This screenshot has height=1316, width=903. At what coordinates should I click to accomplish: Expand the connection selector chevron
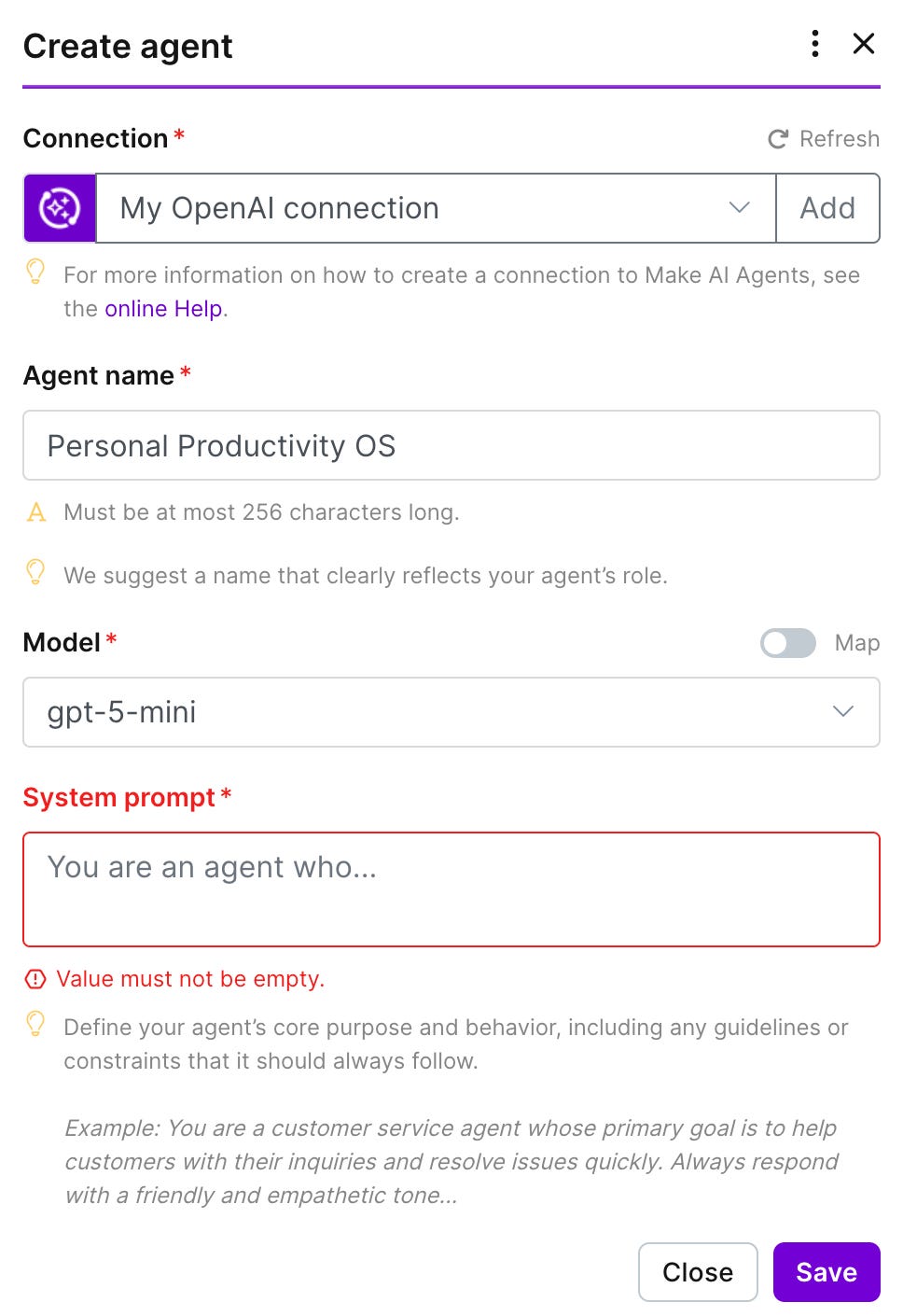(x=740, y=207)
